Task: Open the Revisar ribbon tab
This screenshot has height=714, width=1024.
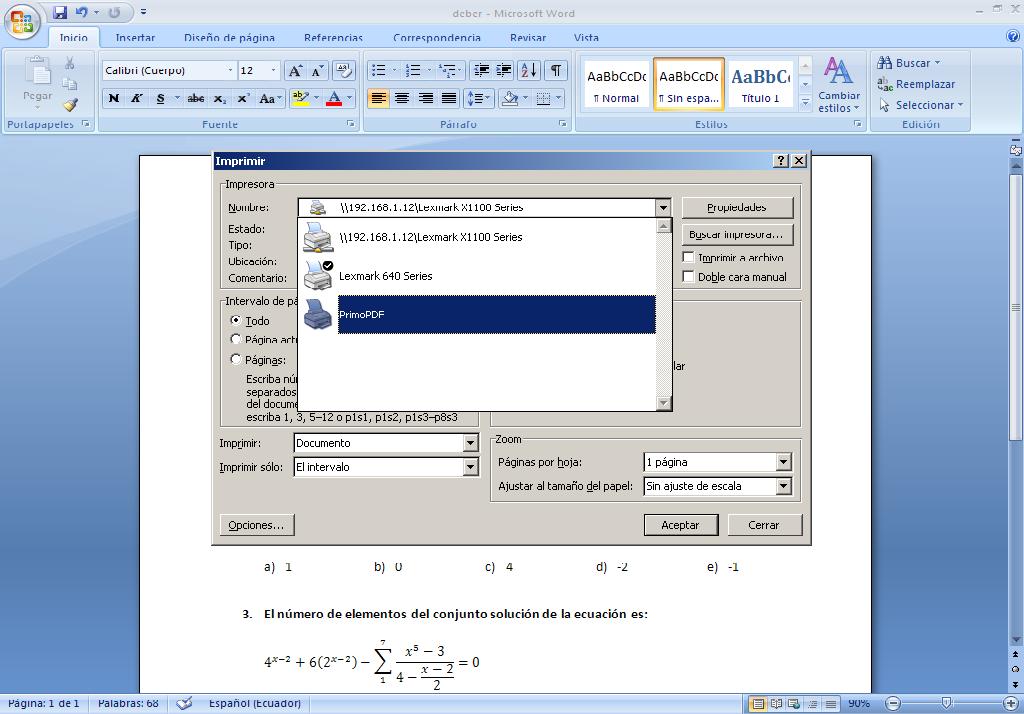Action: pos(527,38)
